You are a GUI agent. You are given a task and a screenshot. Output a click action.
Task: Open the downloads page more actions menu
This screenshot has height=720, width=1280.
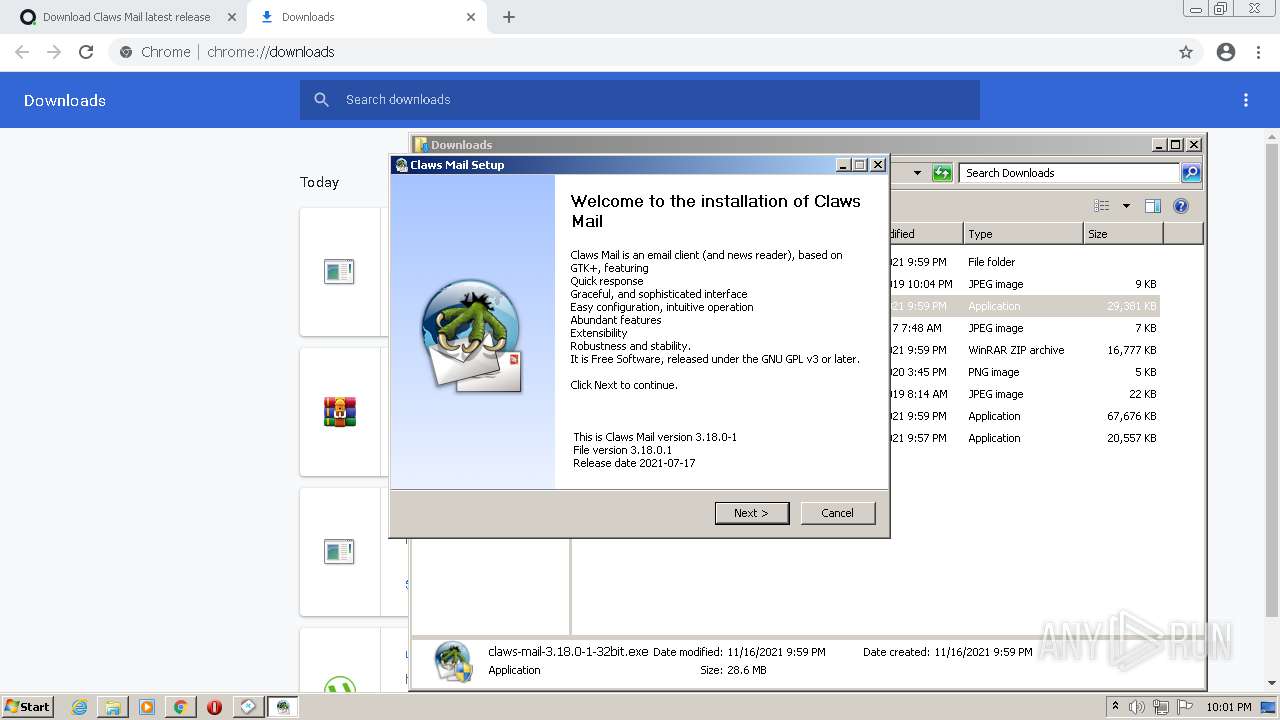[x=1246, y=100]
